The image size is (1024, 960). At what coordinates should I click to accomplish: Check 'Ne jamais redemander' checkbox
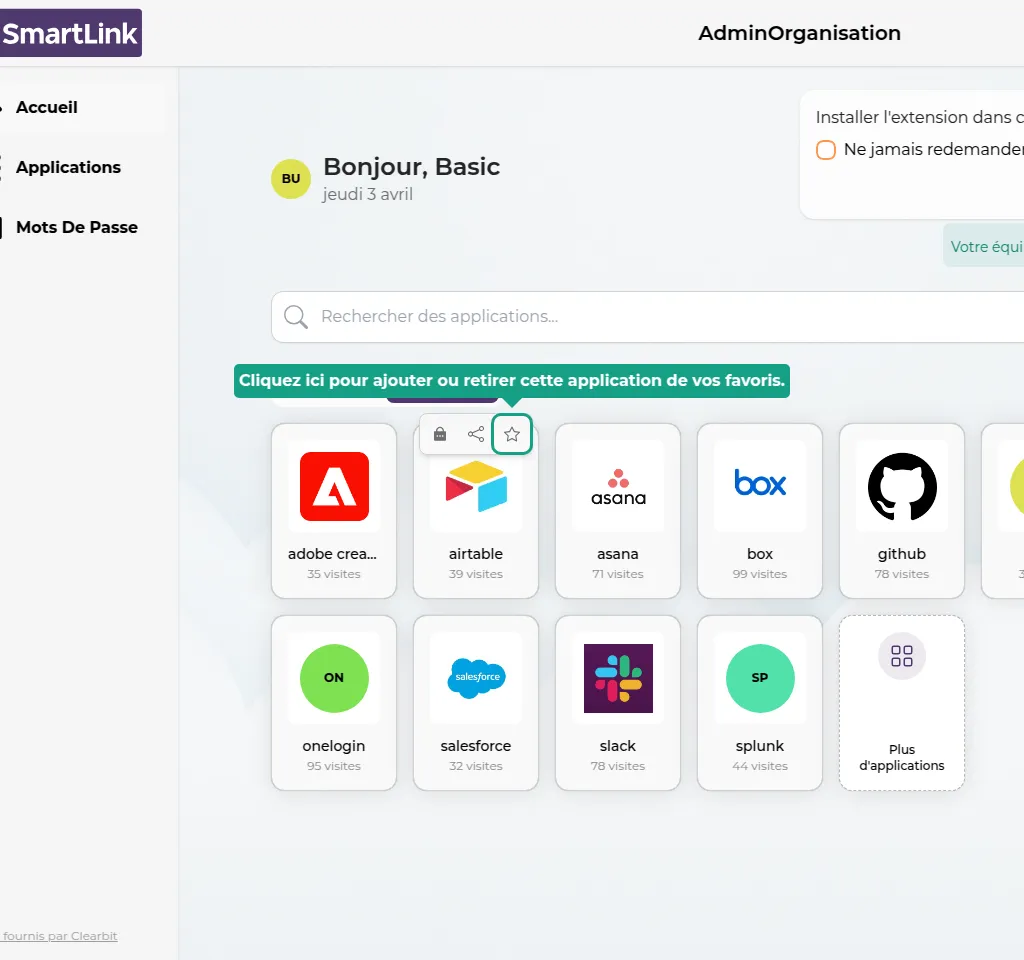pyautogui.click(x=825, y=150)
